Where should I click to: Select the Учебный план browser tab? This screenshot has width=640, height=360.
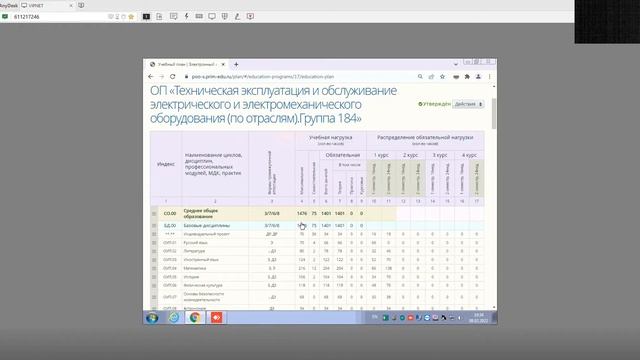(x=188, y=64)
